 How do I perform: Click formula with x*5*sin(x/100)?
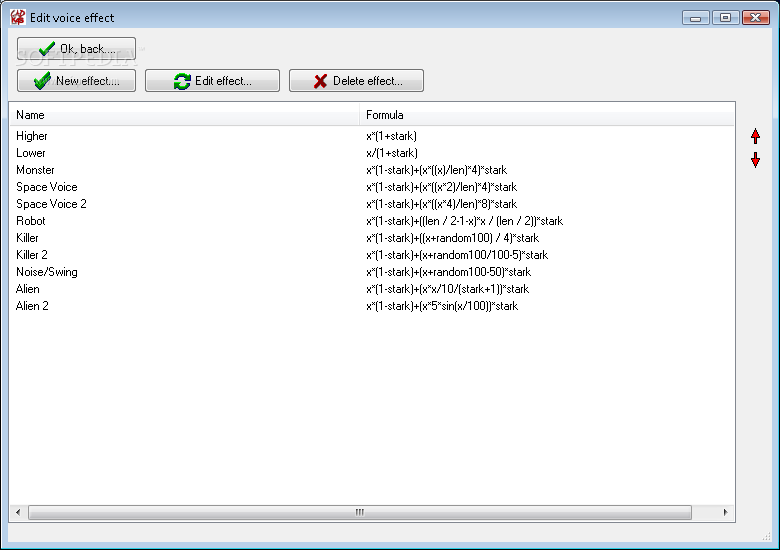click(x=442, y=306)
